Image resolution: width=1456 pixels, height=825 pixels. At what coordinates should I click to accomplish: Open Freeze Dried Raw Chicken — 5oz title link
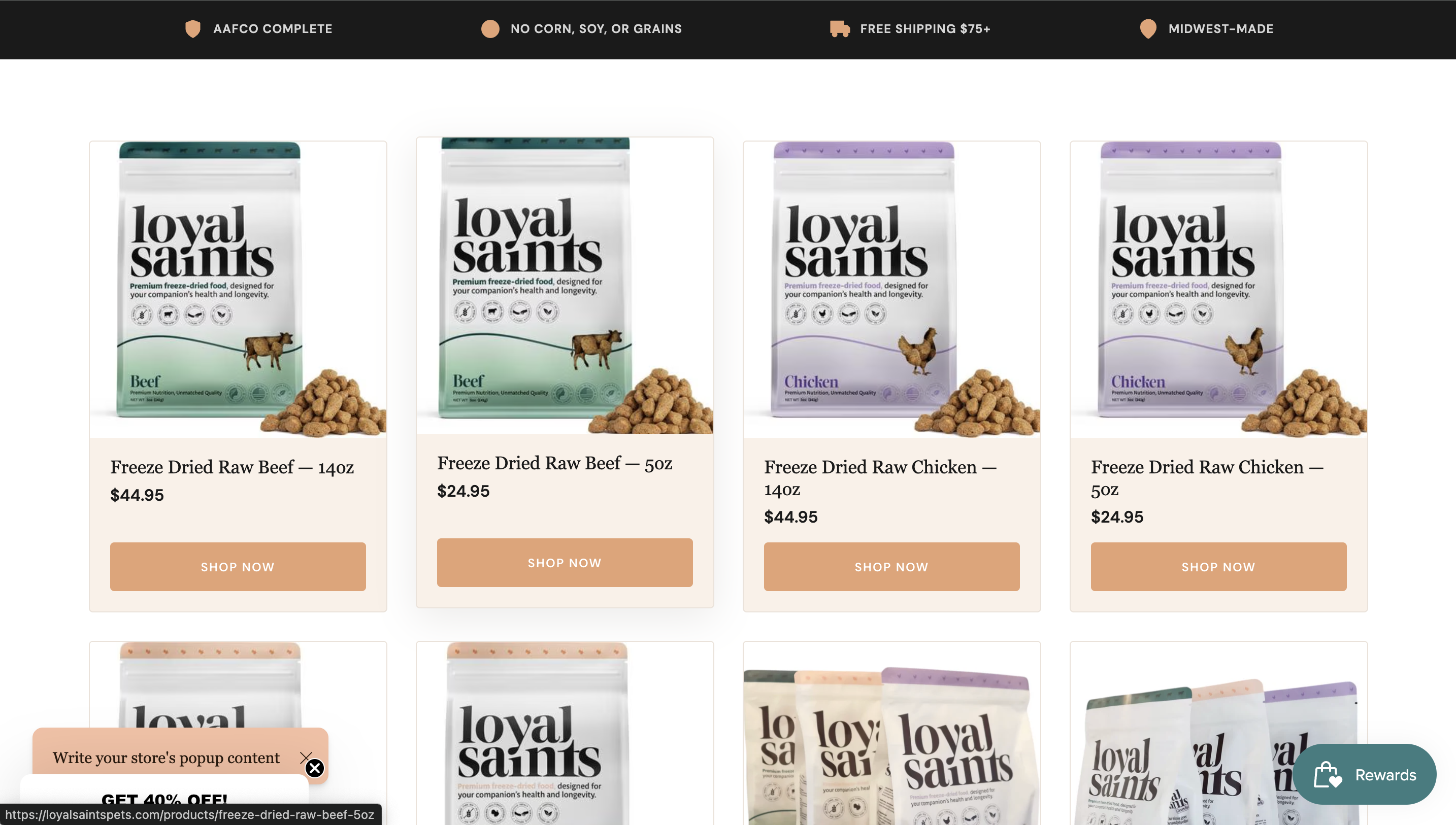(1207, 477)
